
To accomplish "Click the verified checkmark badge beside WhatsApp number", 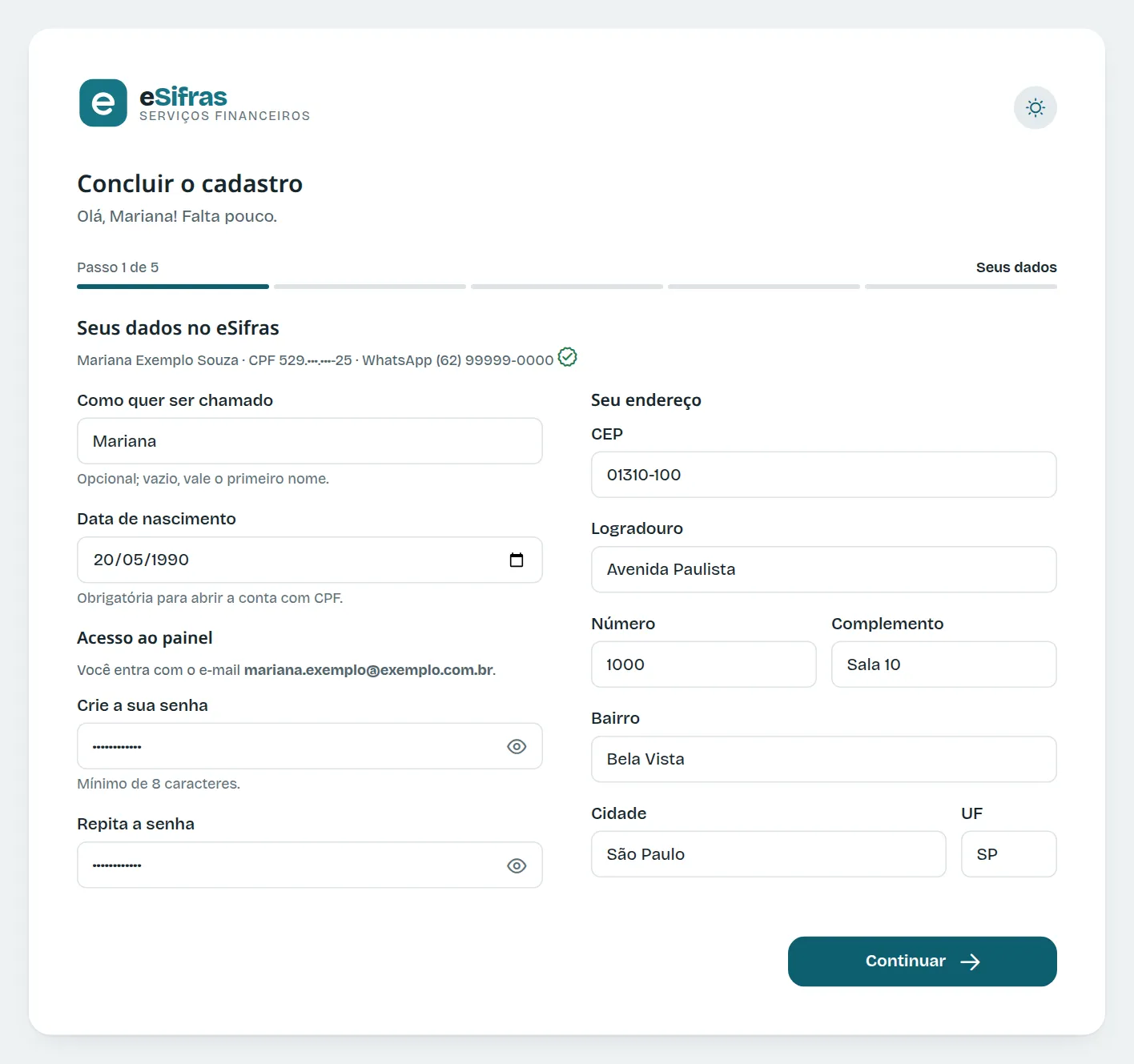I will (x=567, y=357).
